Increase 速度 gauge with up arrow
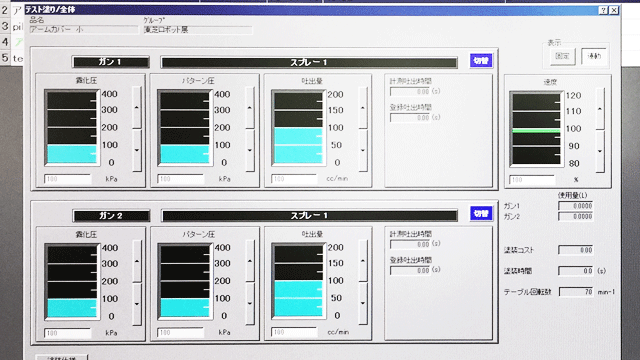The height and width of the screenshot is (360, 640). pos(600,109)
